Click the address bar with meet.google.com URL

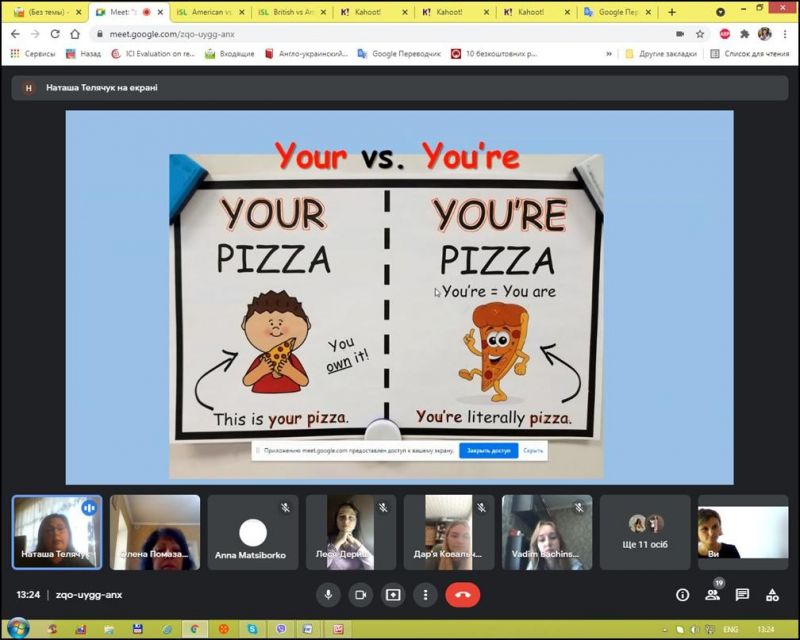383,34
